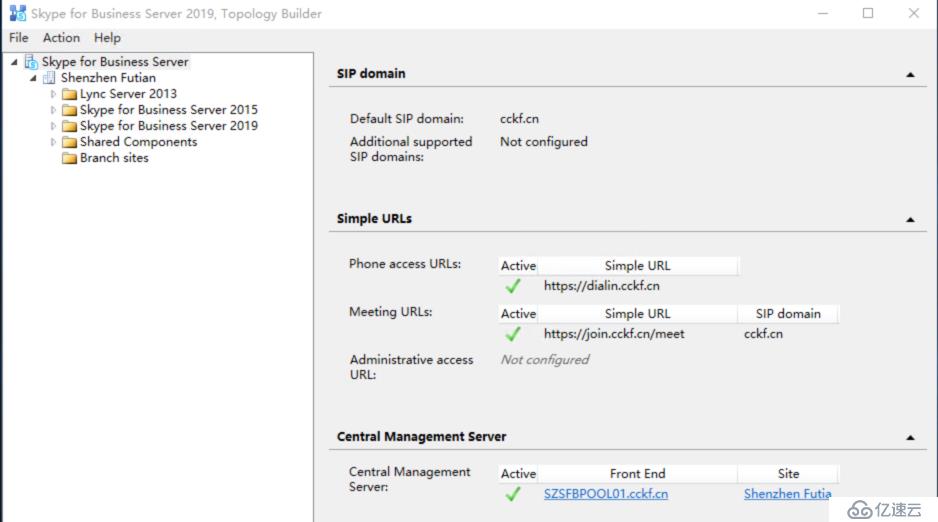The height and width of the screenshot is (522, 938).
Task: Minimize the Topology Builder window
Action: pos(823,13)
